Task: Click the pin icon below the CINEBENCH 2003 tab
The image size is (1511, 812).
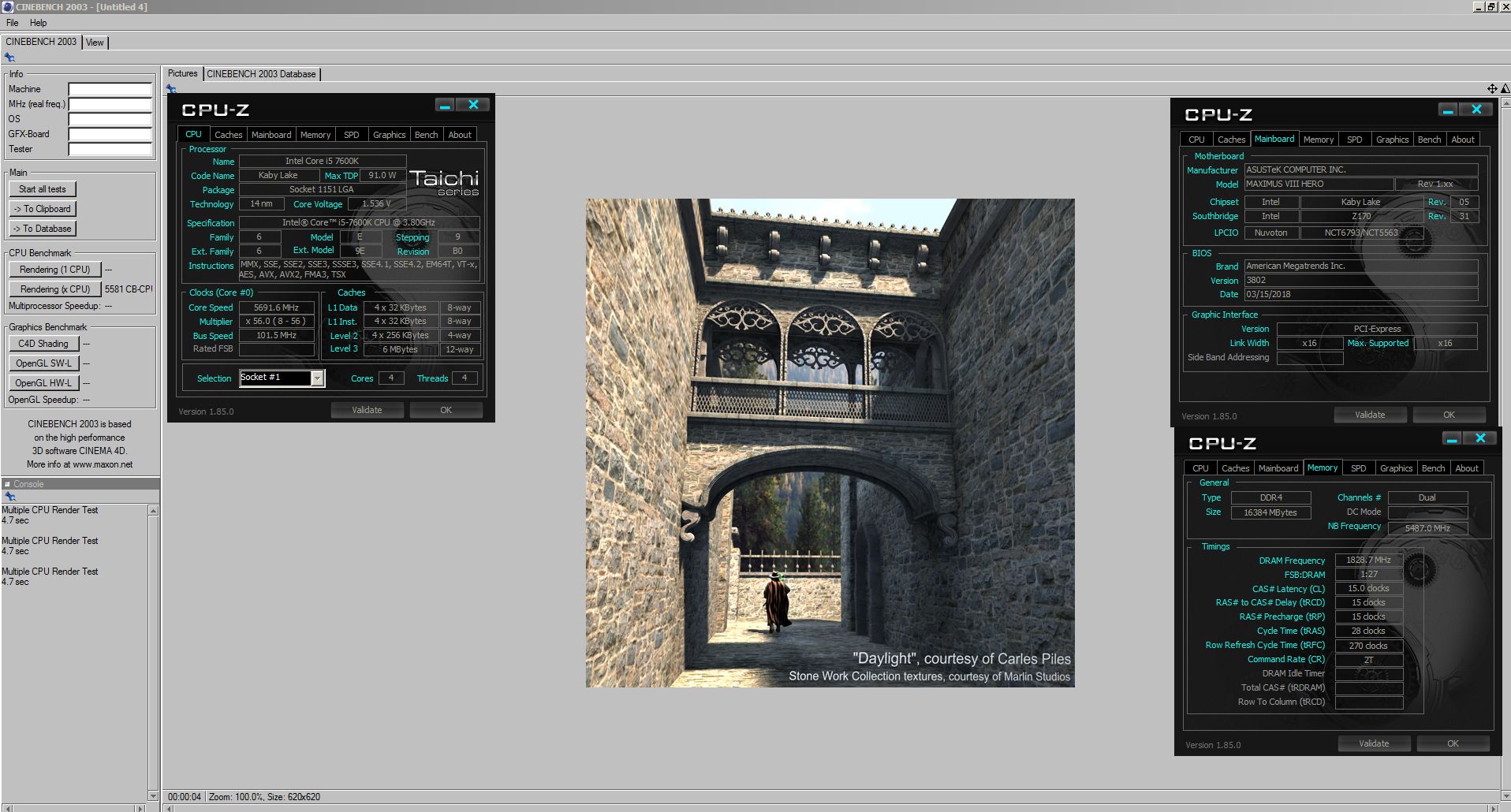Action: (x=9, y=58)
